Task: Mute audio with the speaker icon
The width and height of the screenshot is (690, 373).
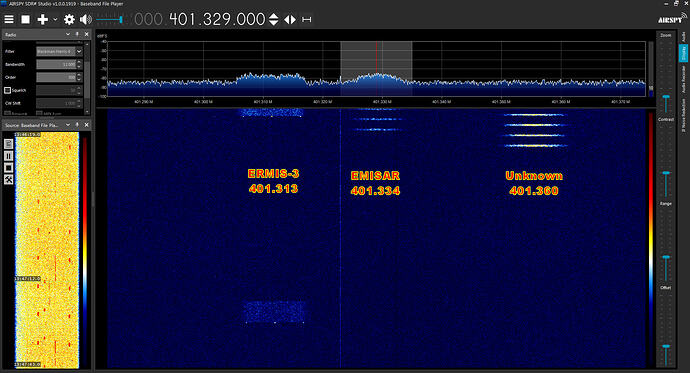Action: tap(86, 19)
